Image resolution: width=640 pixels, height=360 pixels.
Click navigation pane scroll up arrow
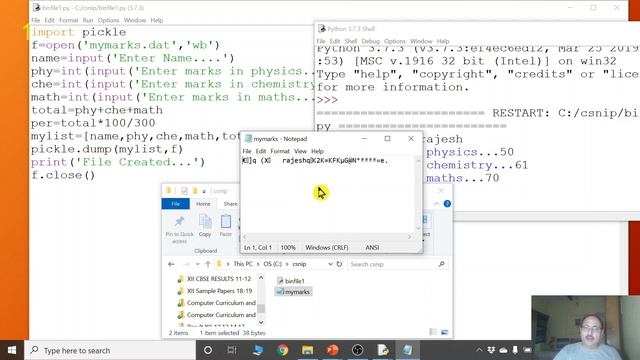(x=261, y=278)
